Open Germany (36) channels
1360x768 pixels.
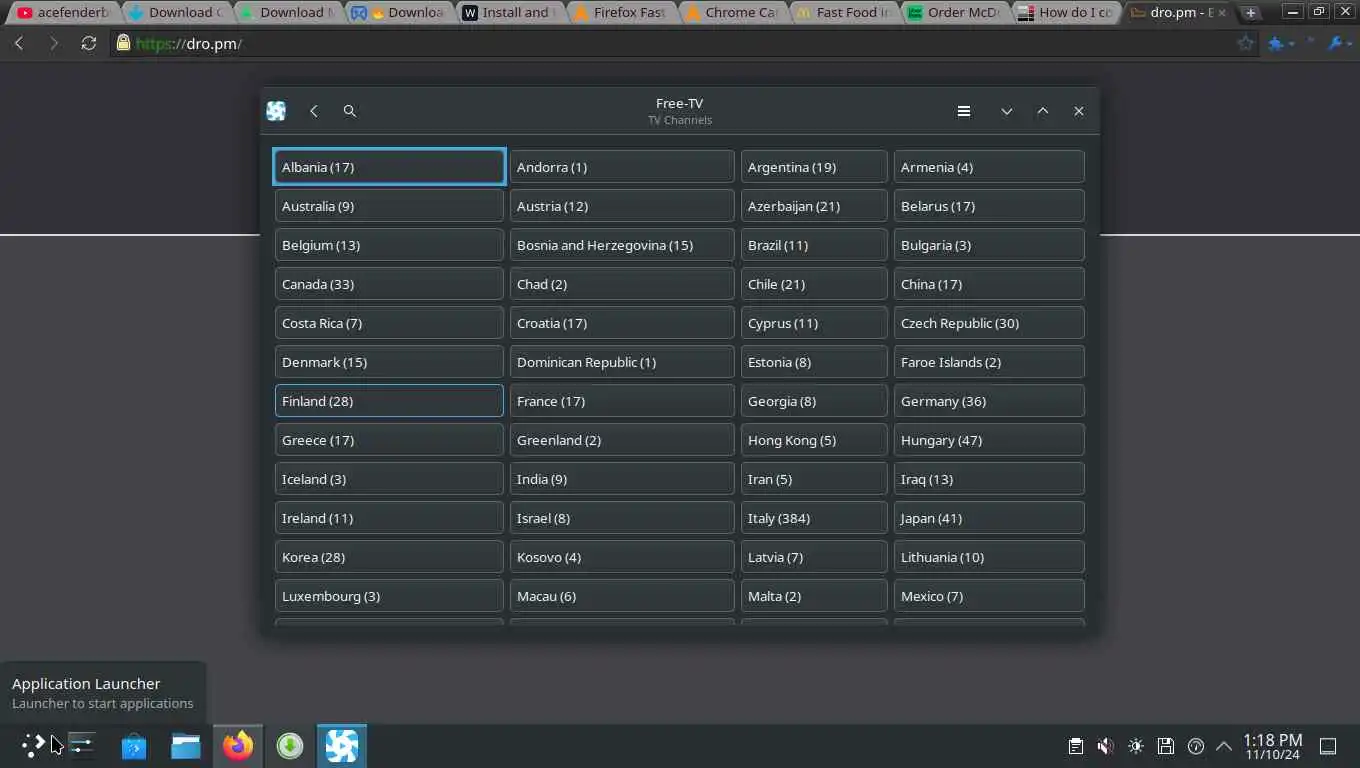coord(989,401)
